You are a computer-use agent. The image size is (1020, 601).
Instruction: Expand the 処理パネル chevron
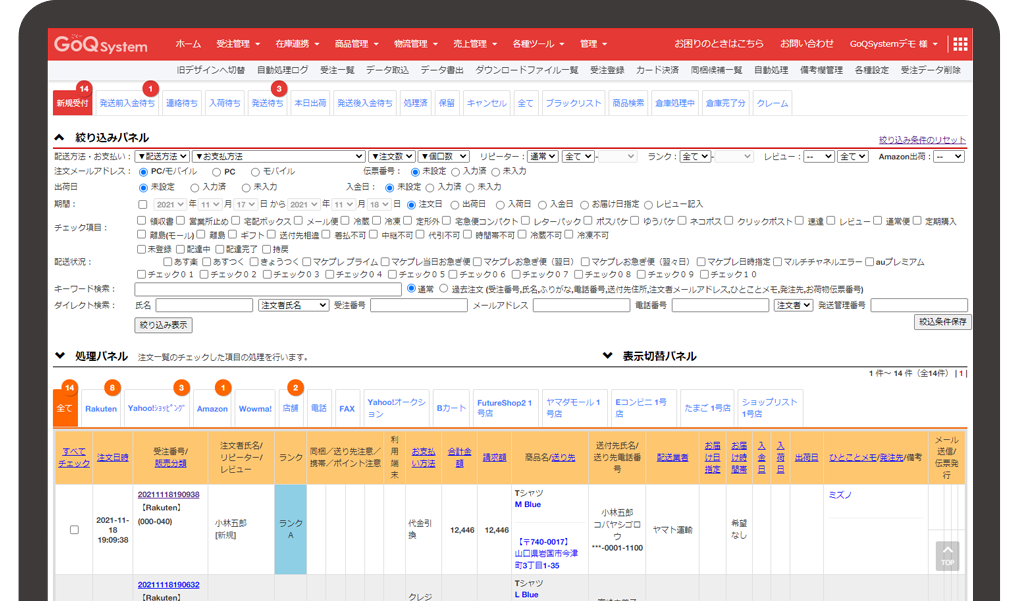60,356
